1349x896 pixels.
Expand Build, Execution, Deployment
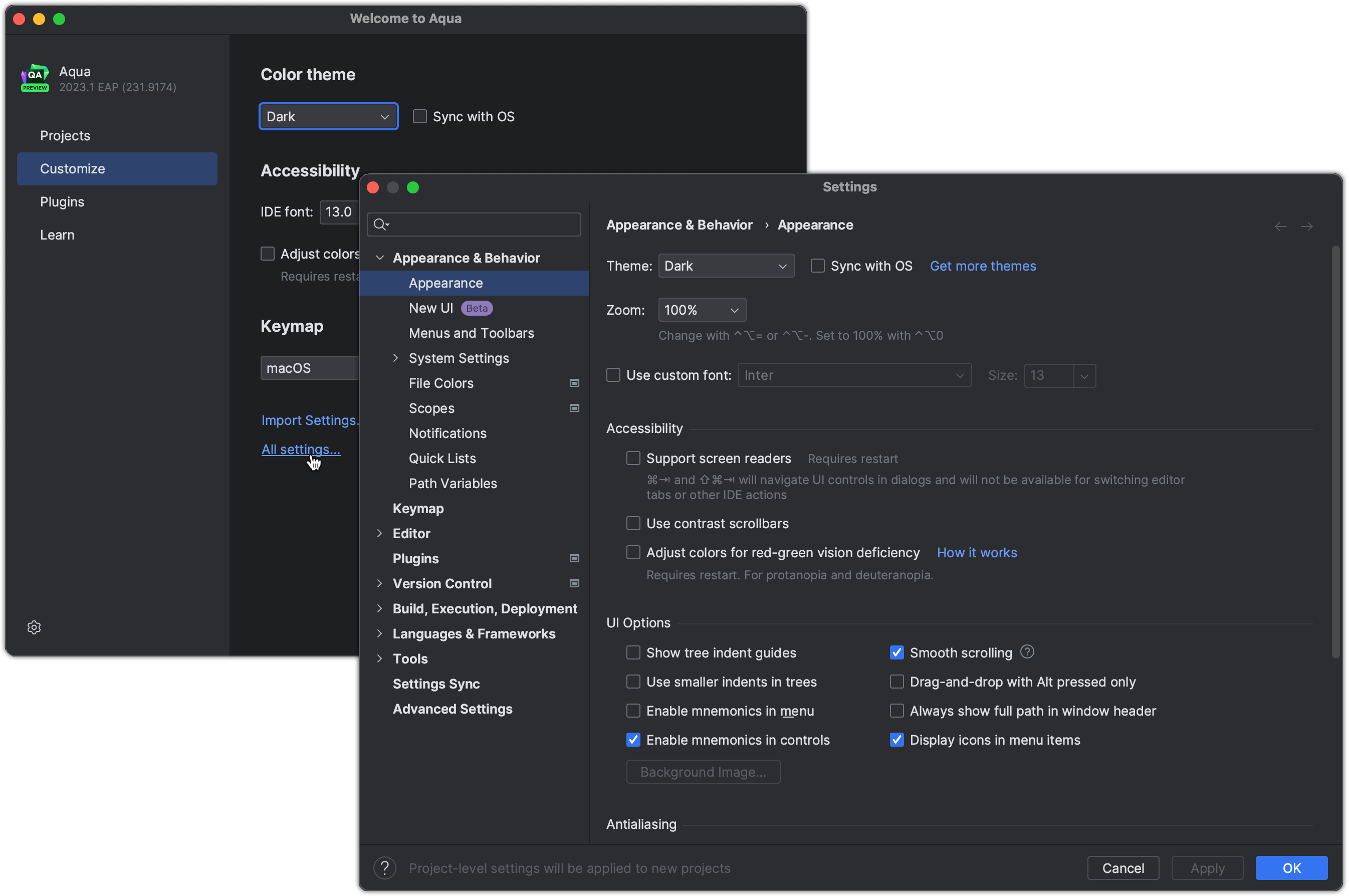379,608
